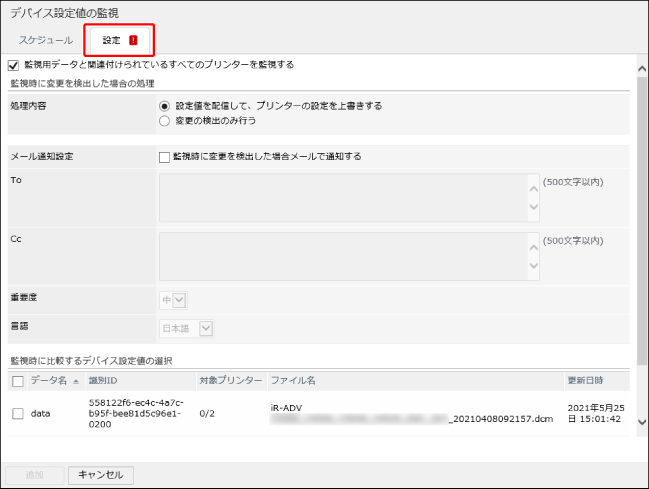Image resolution: width=649 pixels, height=489 pixels.
Task: Click inside the To email input field
Action: coord(340,197)
